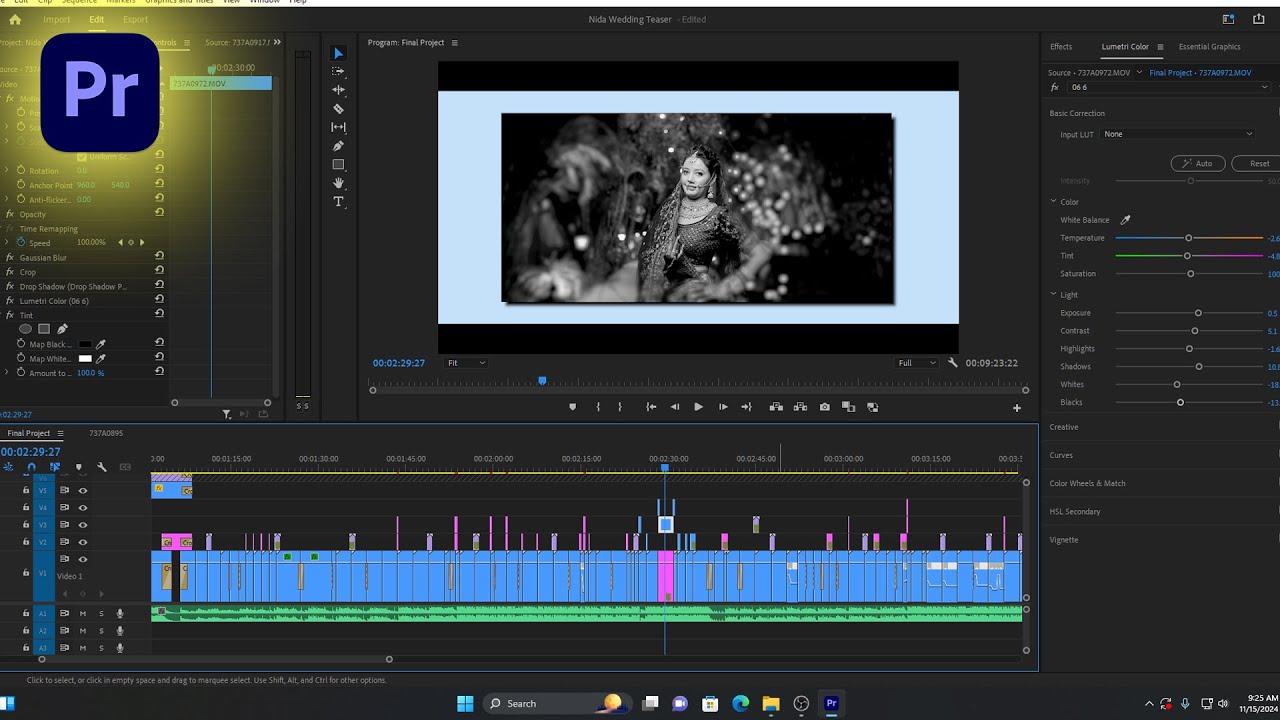Switch to Export workspace tab
1280x720 pixels.
135,19
